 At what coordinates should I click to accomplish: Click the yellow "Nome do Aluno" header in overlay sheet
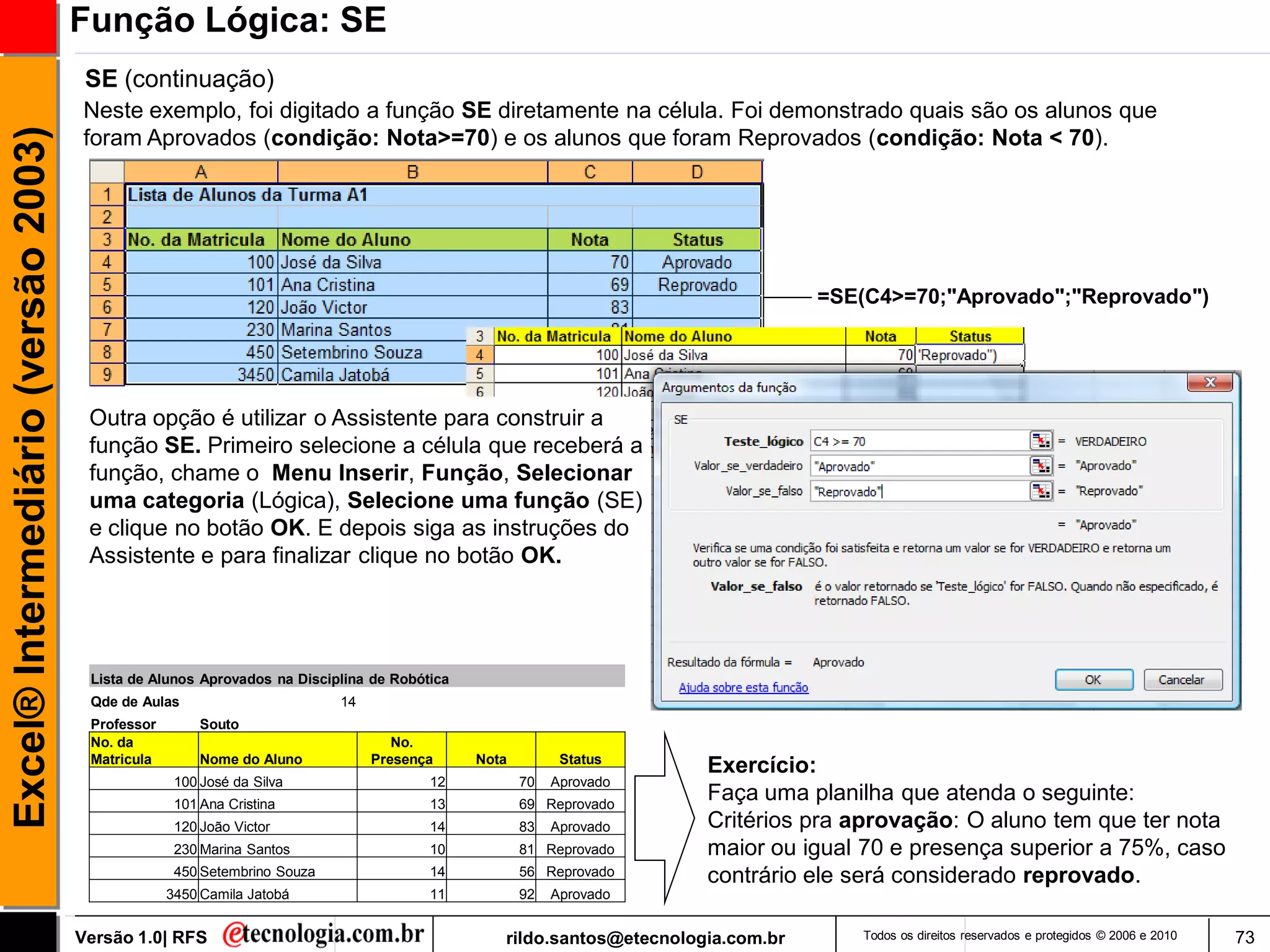click(734, 336)
